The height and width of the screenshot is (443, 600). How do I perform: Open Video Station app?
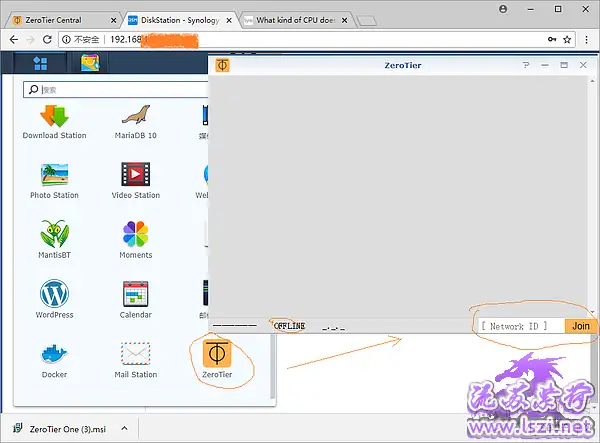[135, 182]
